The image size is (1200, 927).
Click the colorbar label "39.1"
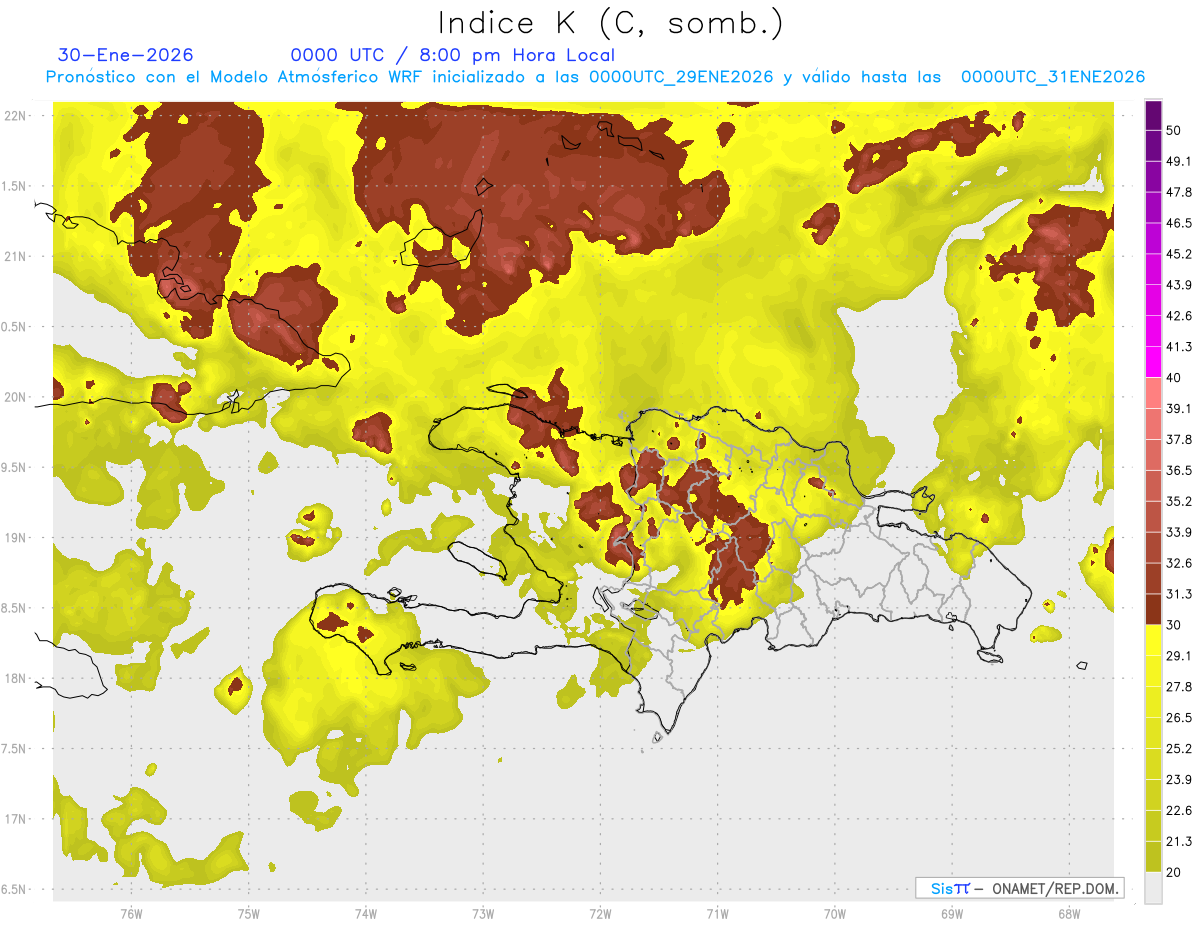tap(1179, 408)
